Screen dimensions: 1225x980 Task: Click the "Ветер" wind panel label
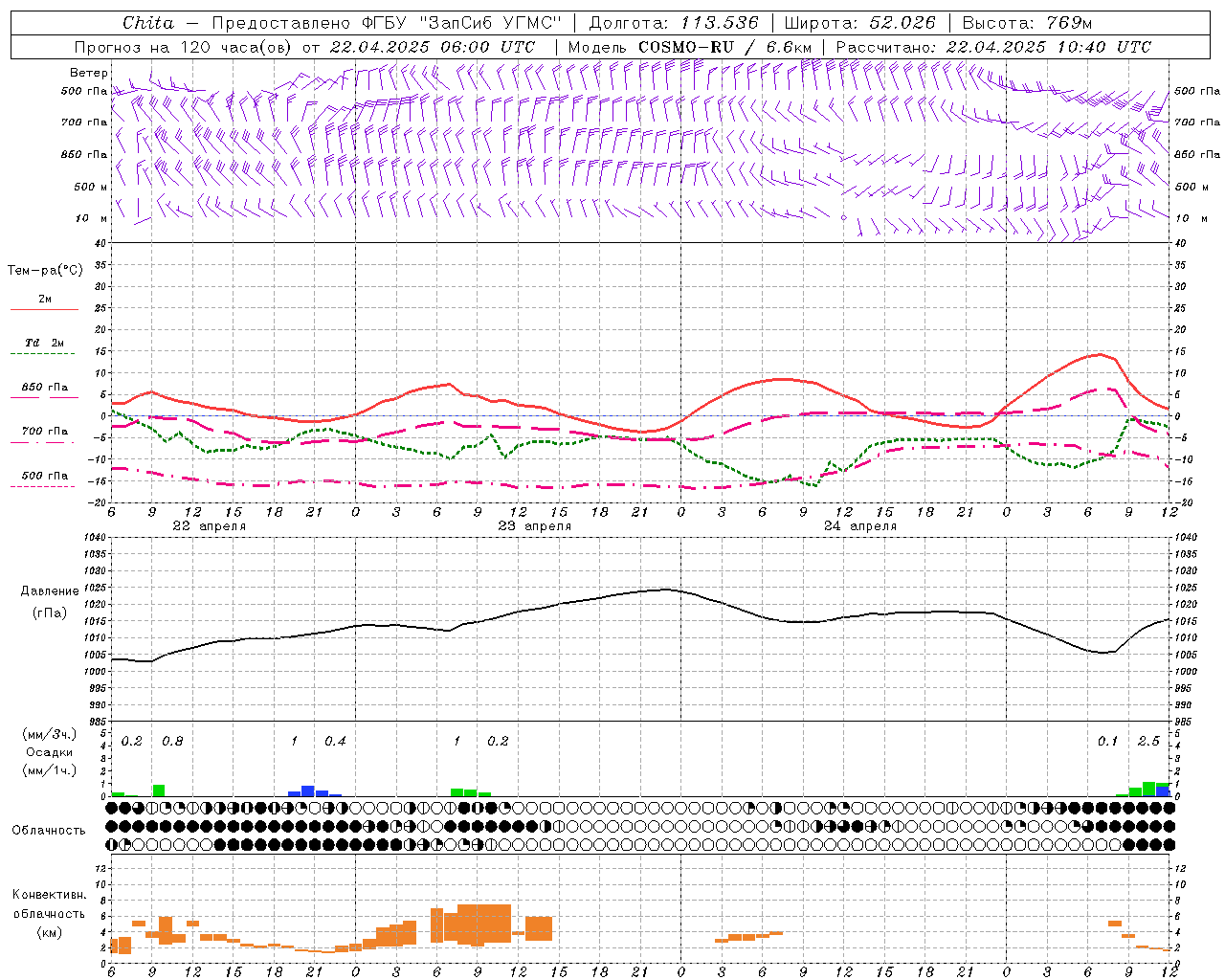pos(89,73)
